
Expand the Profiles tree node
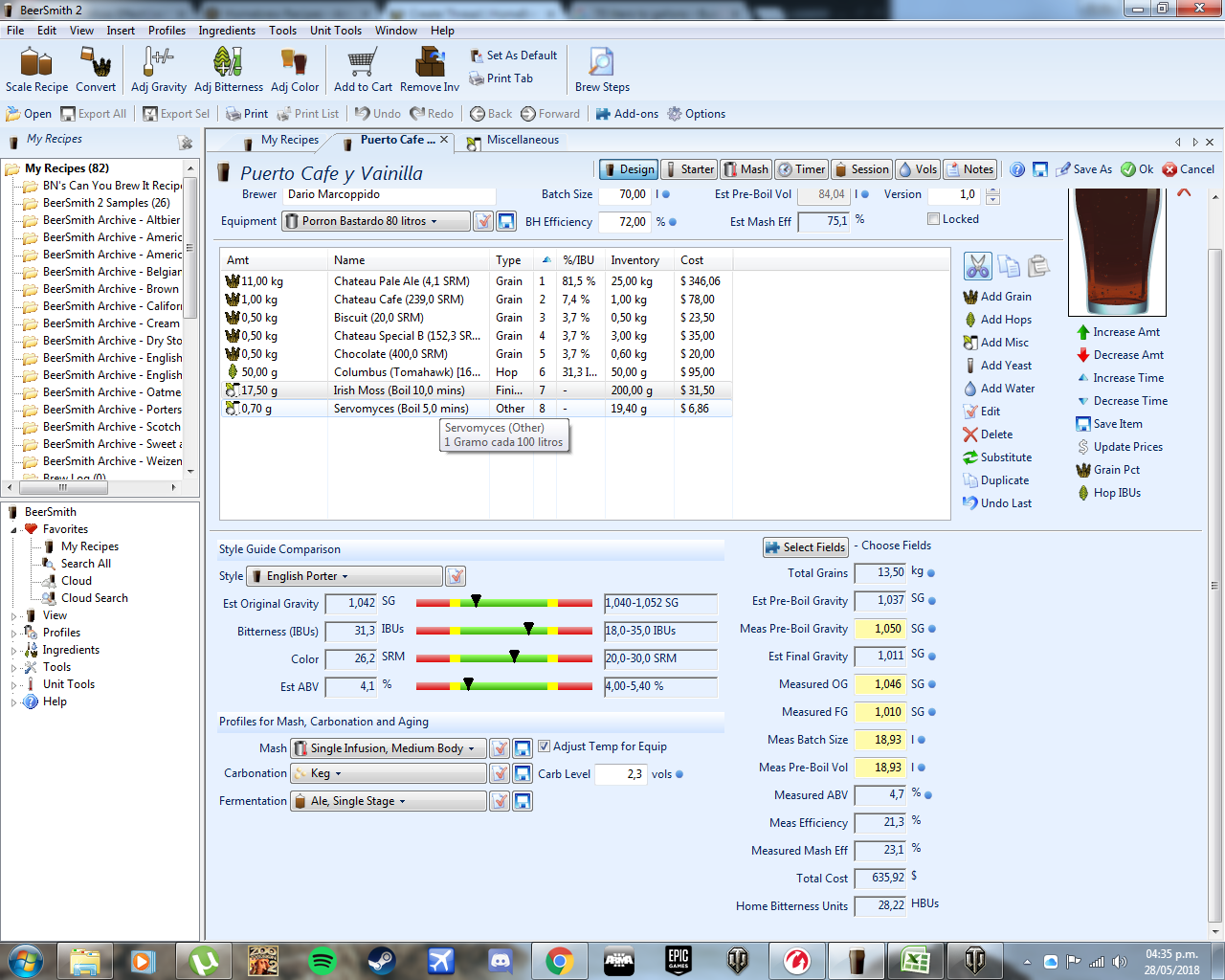click(x=14, y=634)
